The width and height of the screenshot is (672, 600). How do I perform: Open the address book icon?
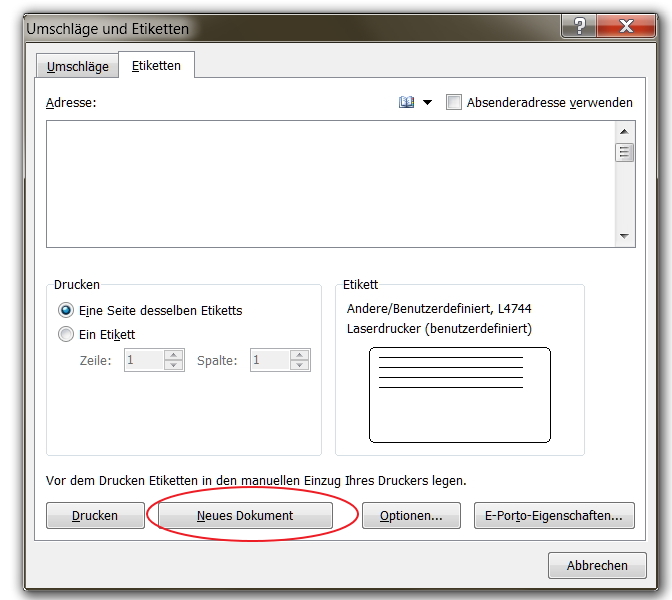[406, 102]
